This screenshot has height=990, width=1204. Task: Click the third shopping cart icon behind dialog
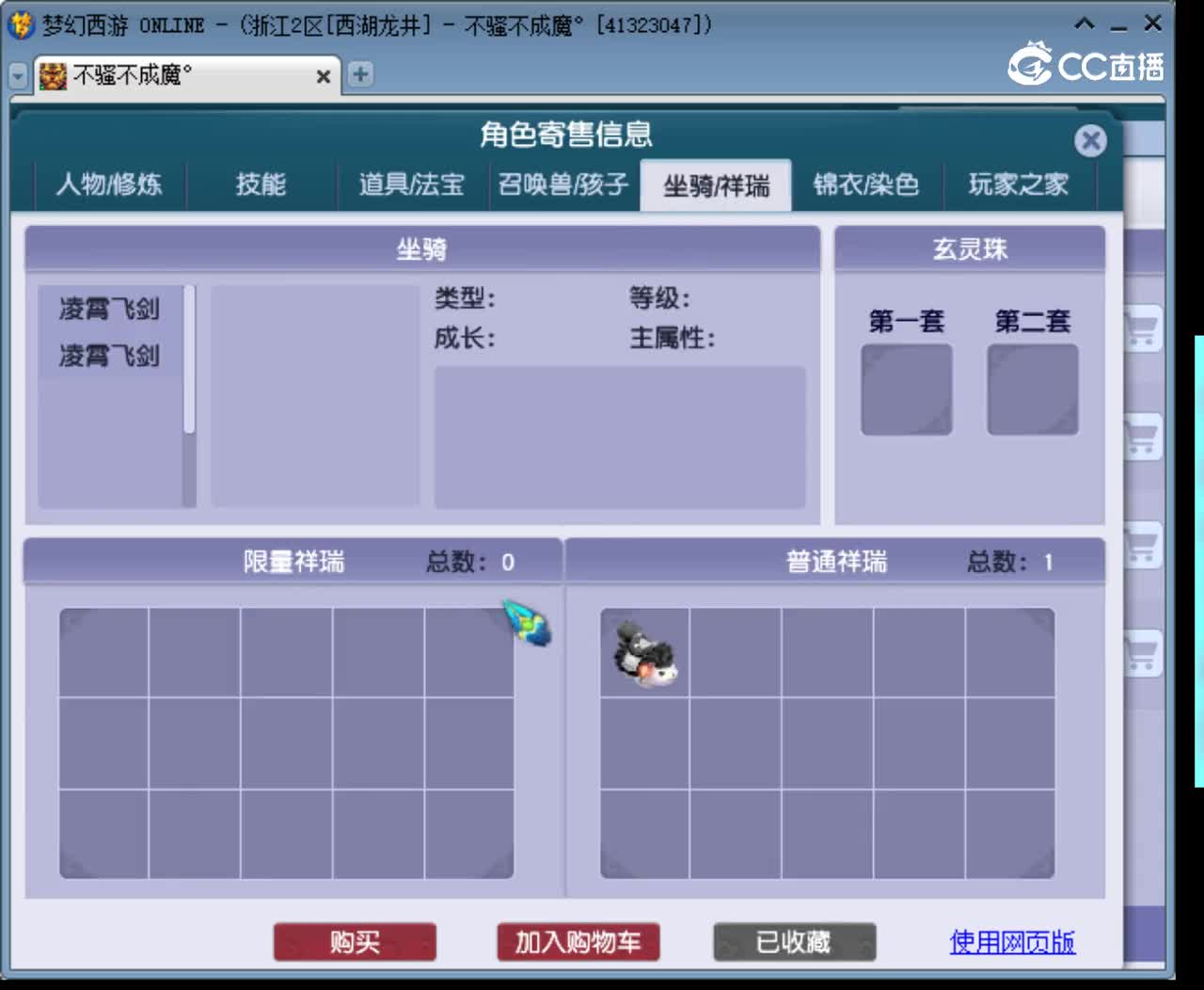pyautogui.click(x=1142, y=546)
